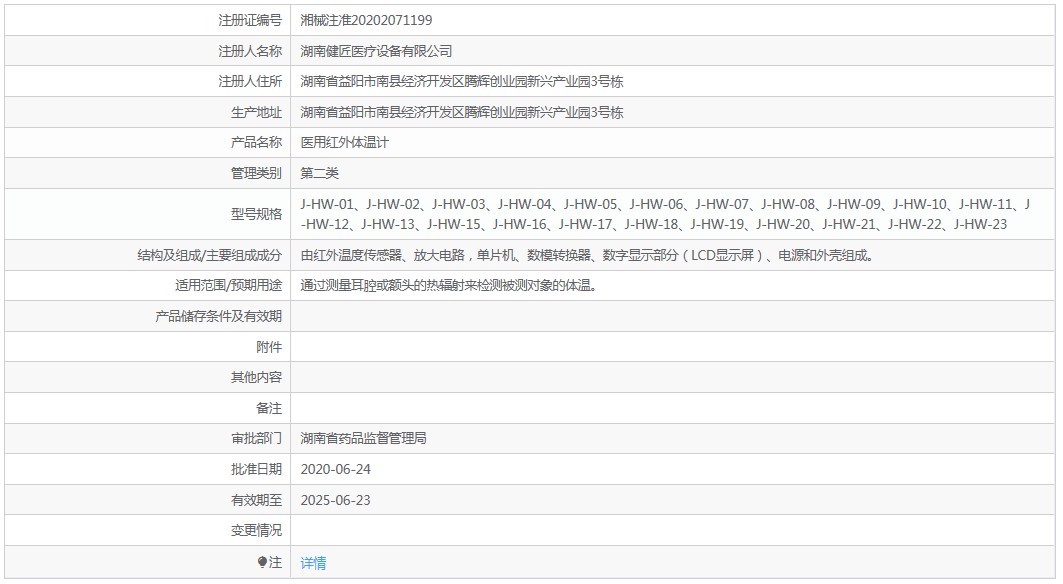Select approving authority 湖南省药品监督管理局

pos(363,439)
